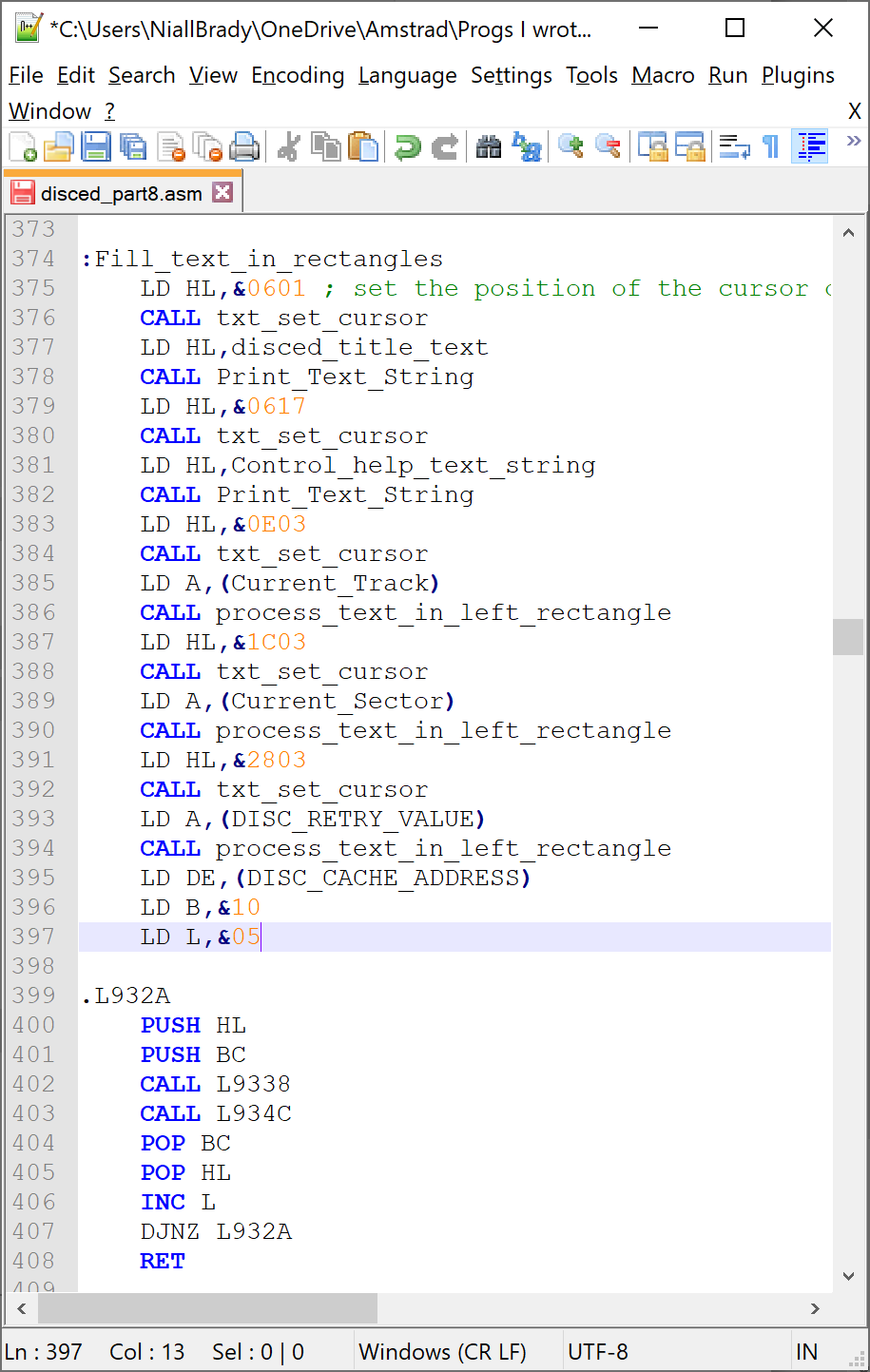
Task: Toggle Word wrap in the toolbar
Action: tap(734, 147)
